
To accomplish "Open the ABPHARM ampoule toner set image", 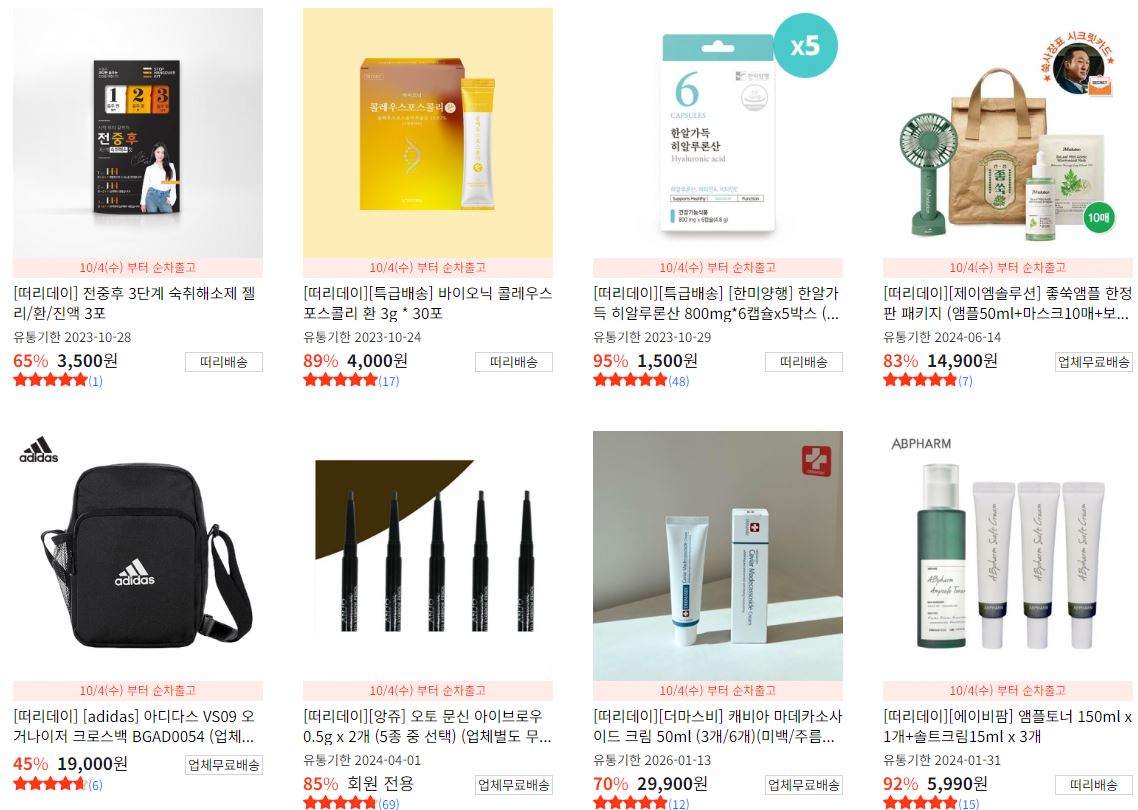I will tap(1007, 556).
